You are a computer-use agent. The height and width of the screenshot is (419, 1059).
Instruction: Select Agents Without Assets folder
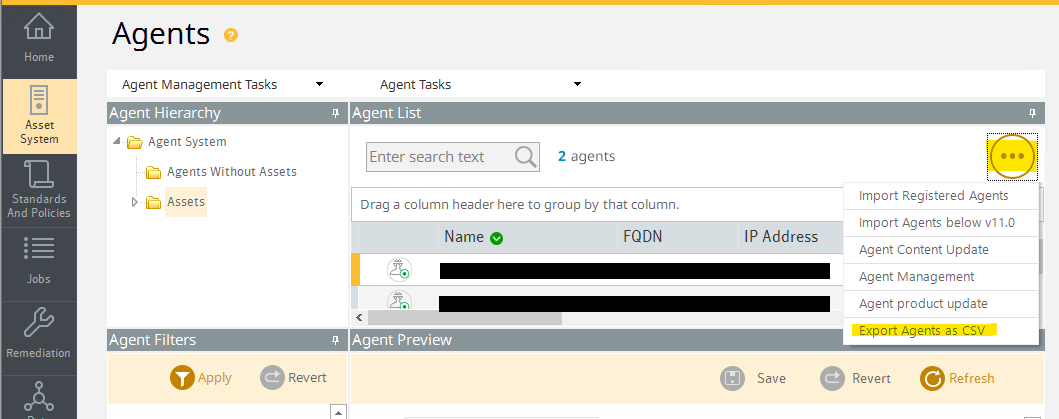[231, 171]
